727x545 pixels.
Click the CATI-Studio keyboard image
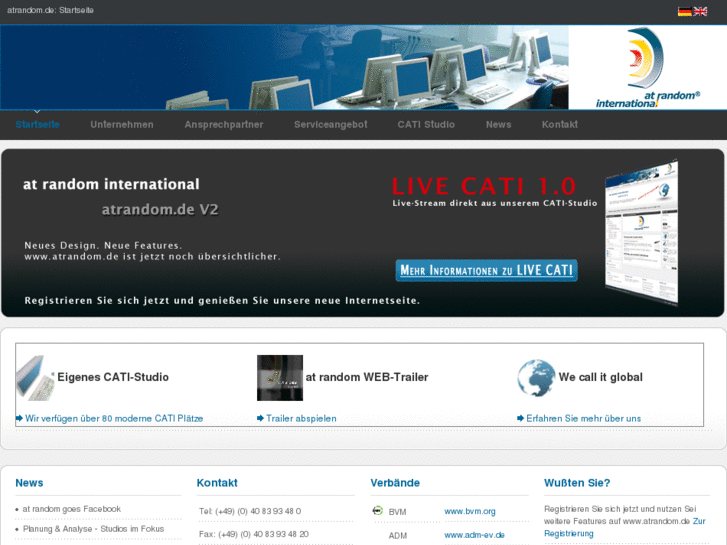click(x=35, y=378)
